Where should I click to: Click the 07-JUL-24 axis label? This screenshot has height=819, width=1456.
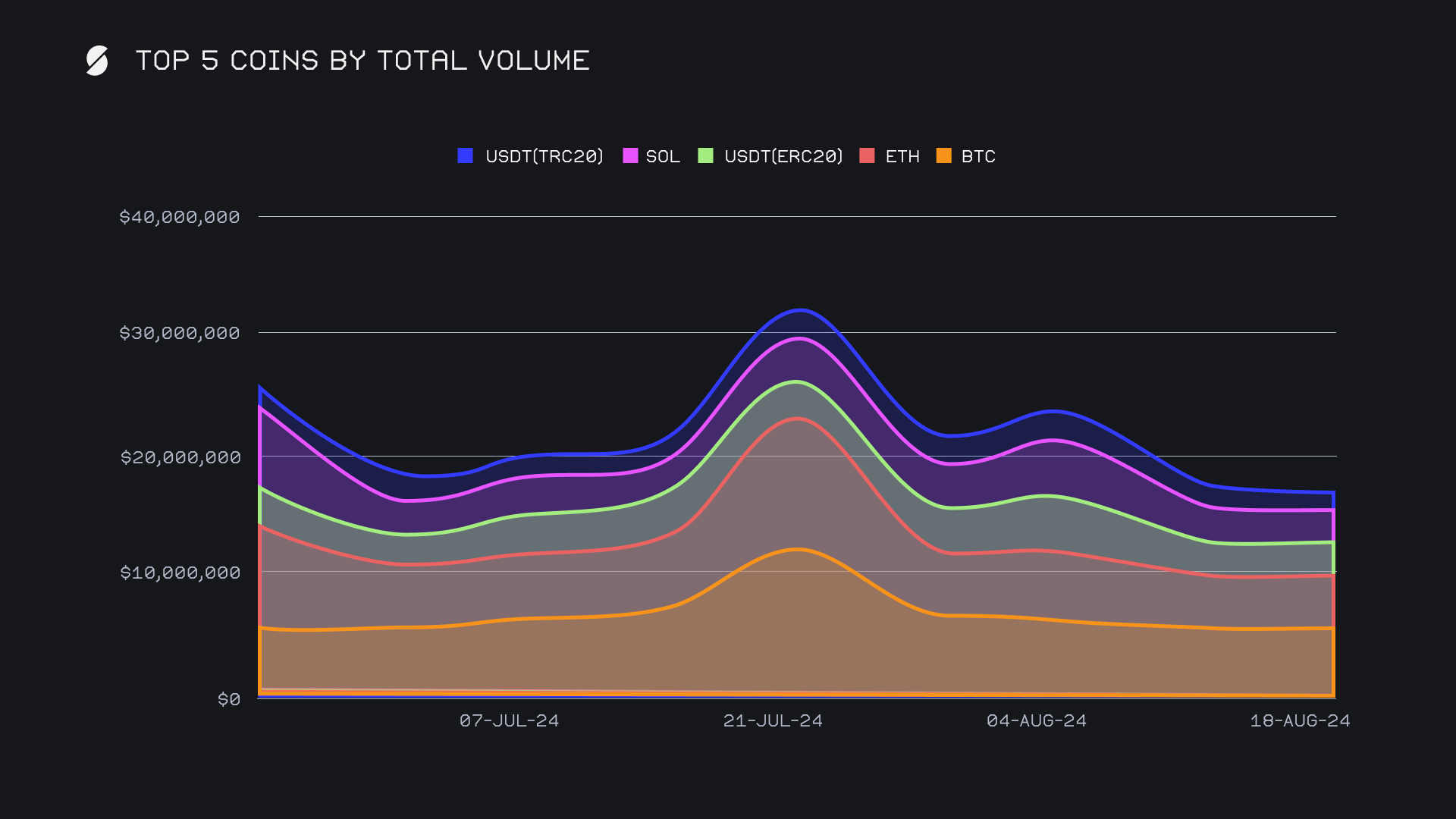[509, 720]
